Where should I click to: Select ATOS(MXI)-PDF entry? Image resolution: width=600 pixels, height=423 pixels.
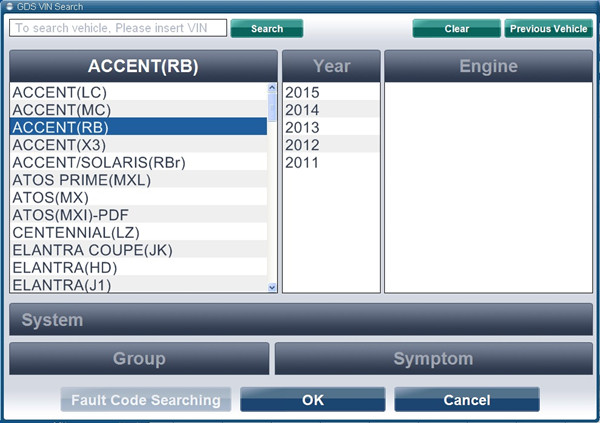click(139, 214)
